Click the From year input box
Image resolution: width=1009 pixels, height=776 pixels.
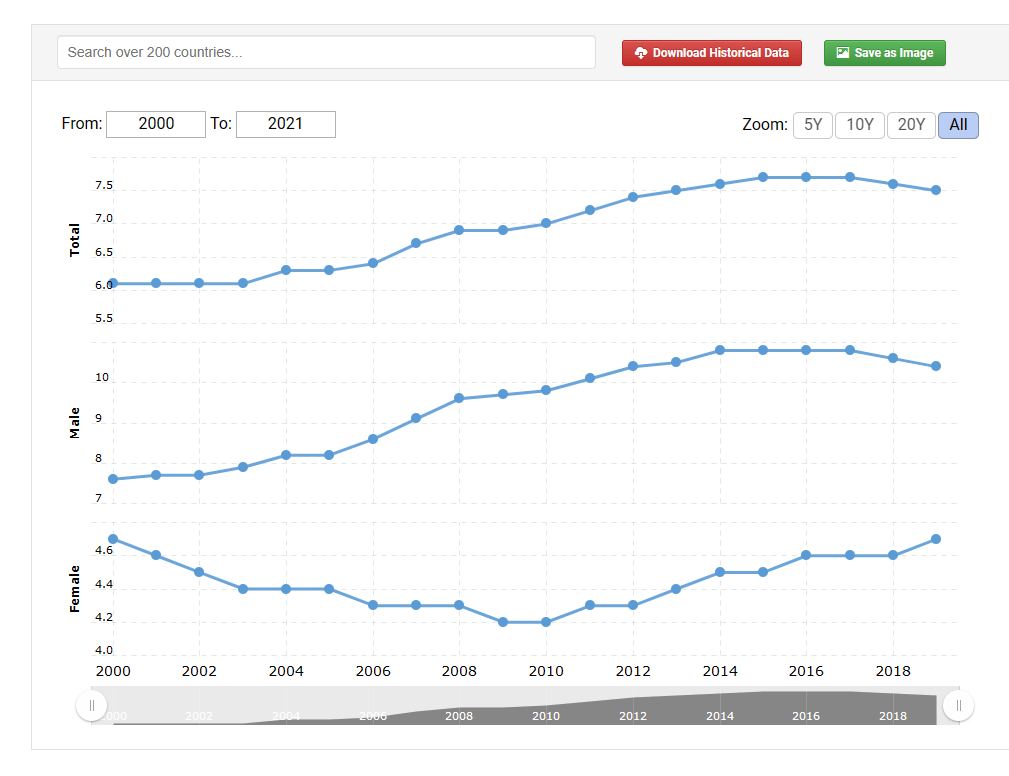[x=156, y=124]
